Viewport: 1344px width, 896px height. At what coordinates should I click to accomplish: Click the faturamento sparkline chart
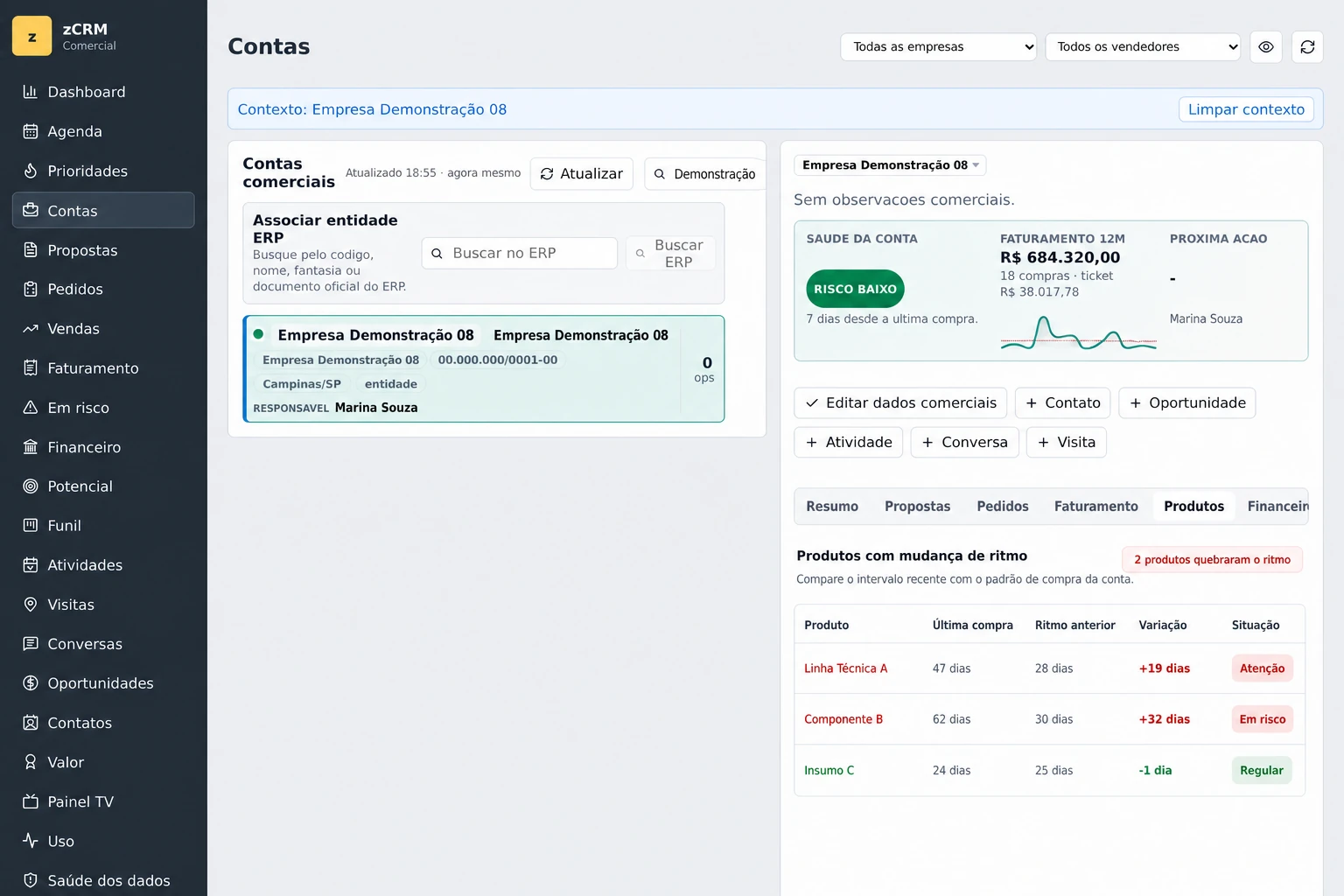[x=1078, y=334]
